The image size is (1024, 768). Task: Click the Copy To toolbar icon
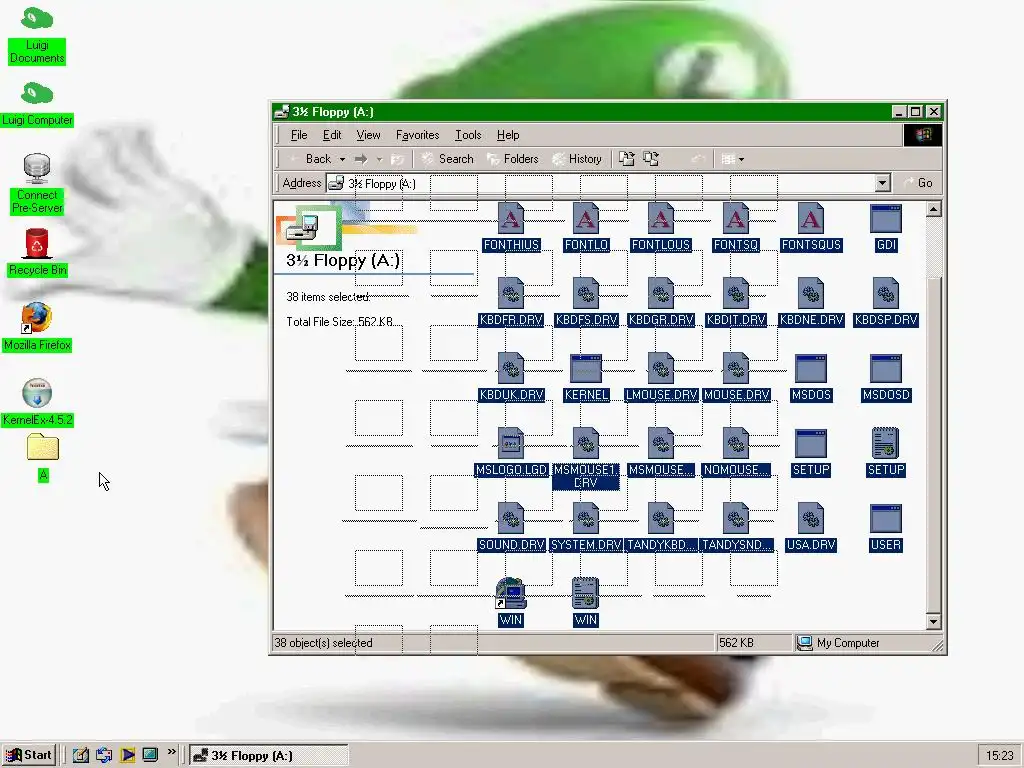(651, 159)
